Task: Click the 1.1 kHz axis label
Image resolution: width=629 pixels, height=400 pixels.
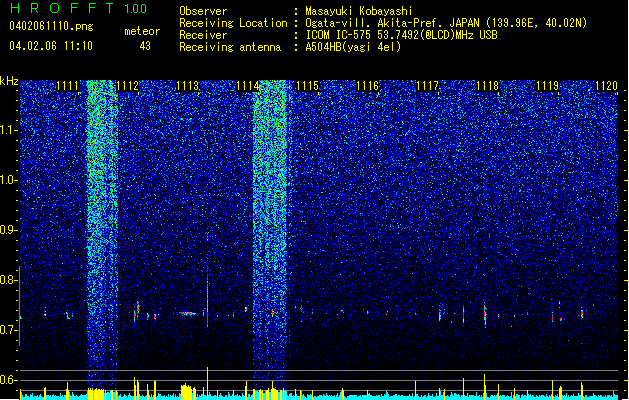Action: [9, 130]
